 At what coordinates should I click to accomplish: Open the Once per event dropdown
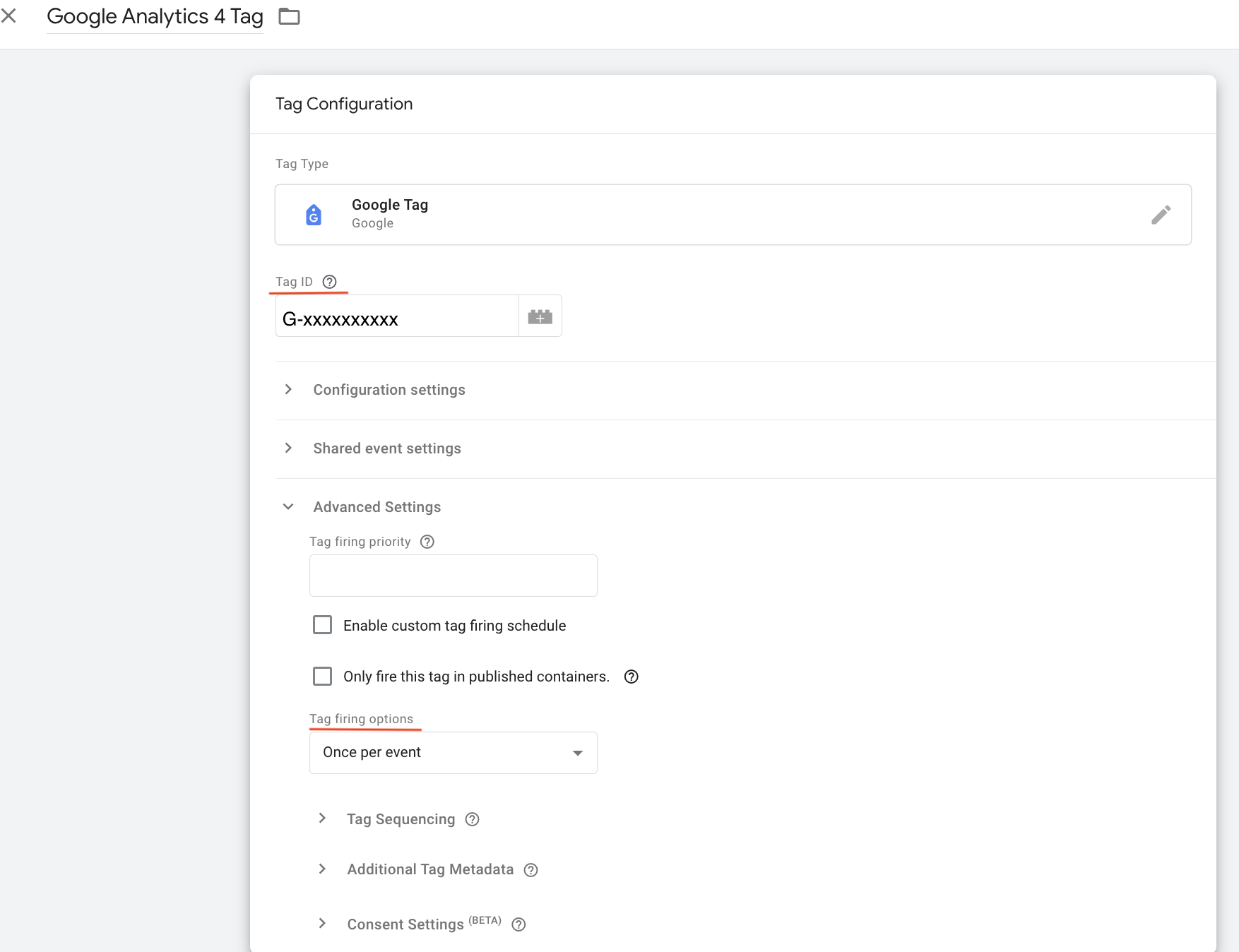tap(453, 753)
